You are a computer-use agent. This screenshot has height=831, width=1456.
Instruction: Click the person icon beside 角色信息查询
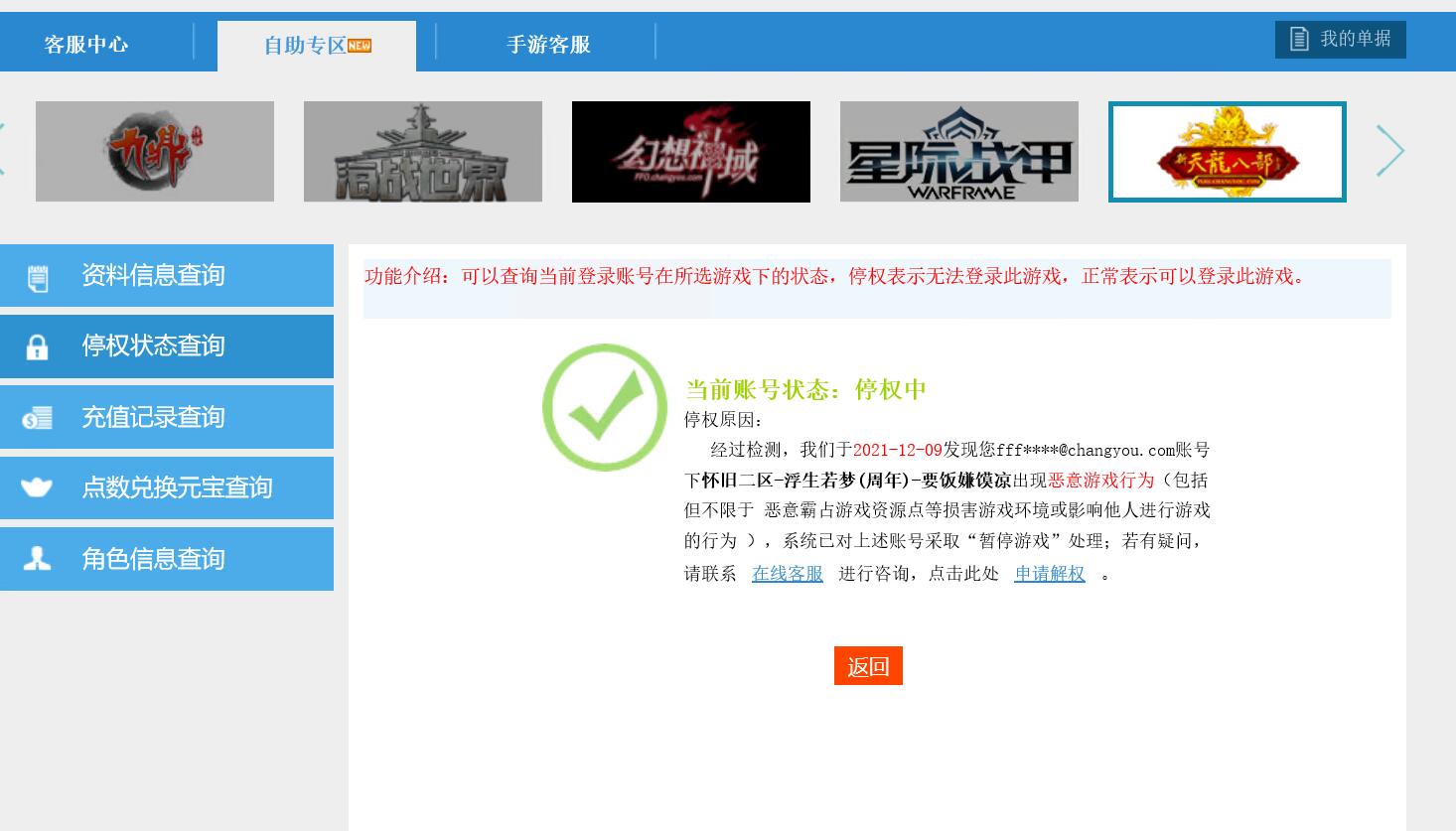click(x=37, y=559)
